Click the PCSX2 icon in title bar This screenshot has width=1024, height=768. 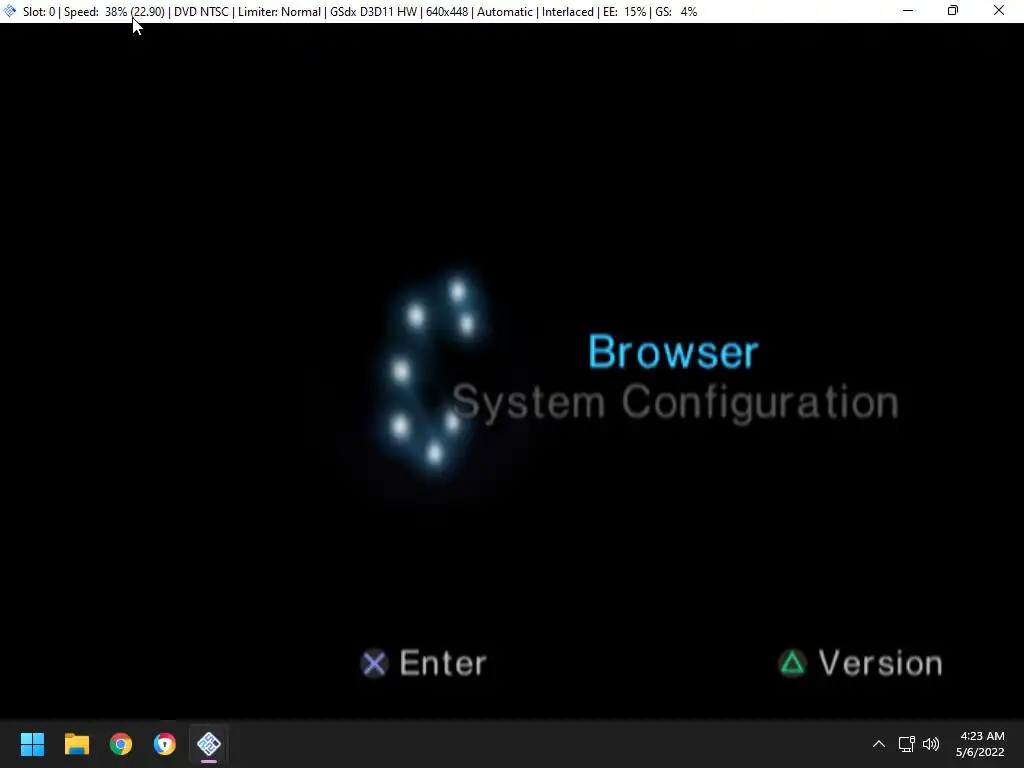point(10,11)
